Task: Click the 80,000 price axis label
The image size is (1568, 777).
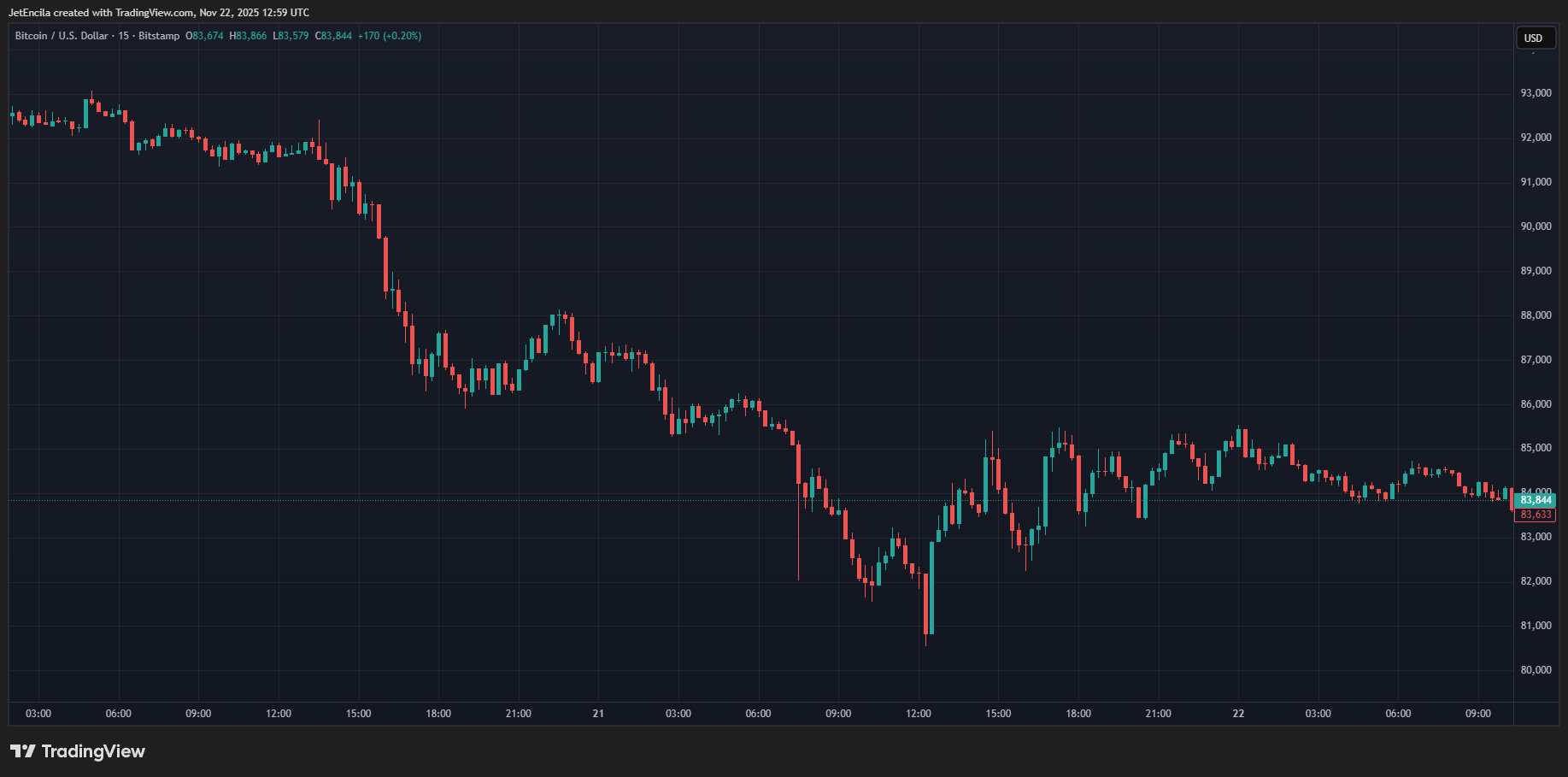Action: point(1536,670)
